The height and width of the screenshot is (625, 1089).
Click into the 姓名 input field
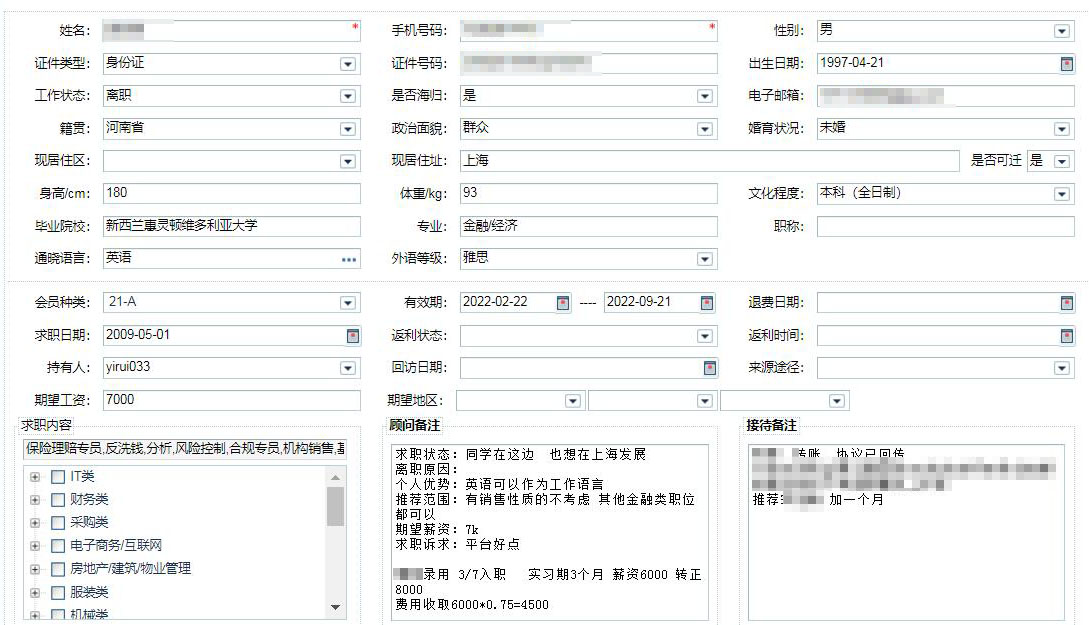click(x=231, y=31)
